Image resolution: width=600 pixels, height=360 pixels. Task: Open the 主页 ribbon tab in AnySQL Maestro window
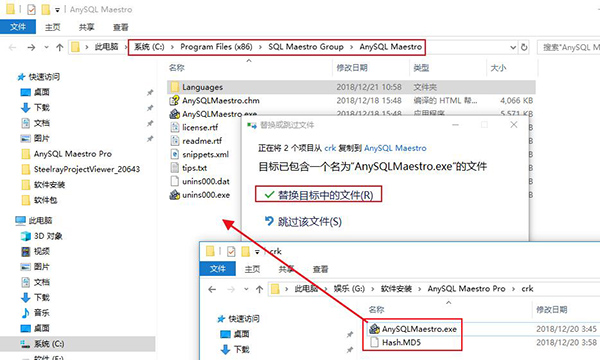(x=52, y=27)
